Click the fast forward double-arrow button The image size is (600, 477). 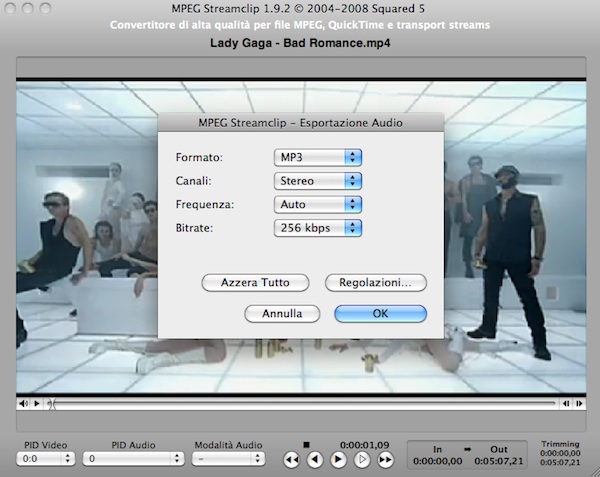(x=385, y=460)
